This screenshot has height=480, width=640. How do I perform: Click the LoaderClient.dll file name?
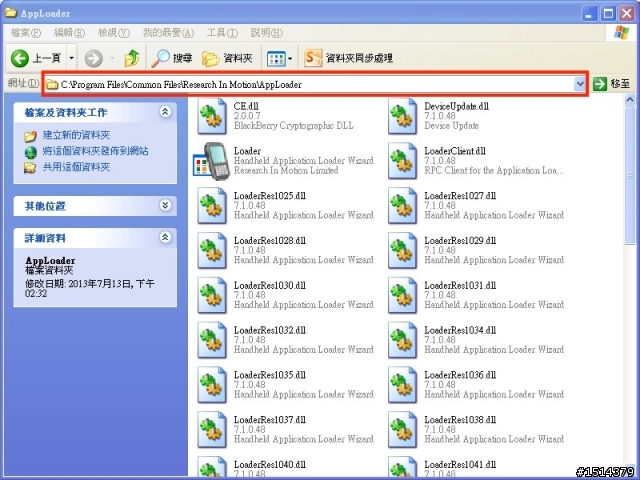tap(455, 151)
